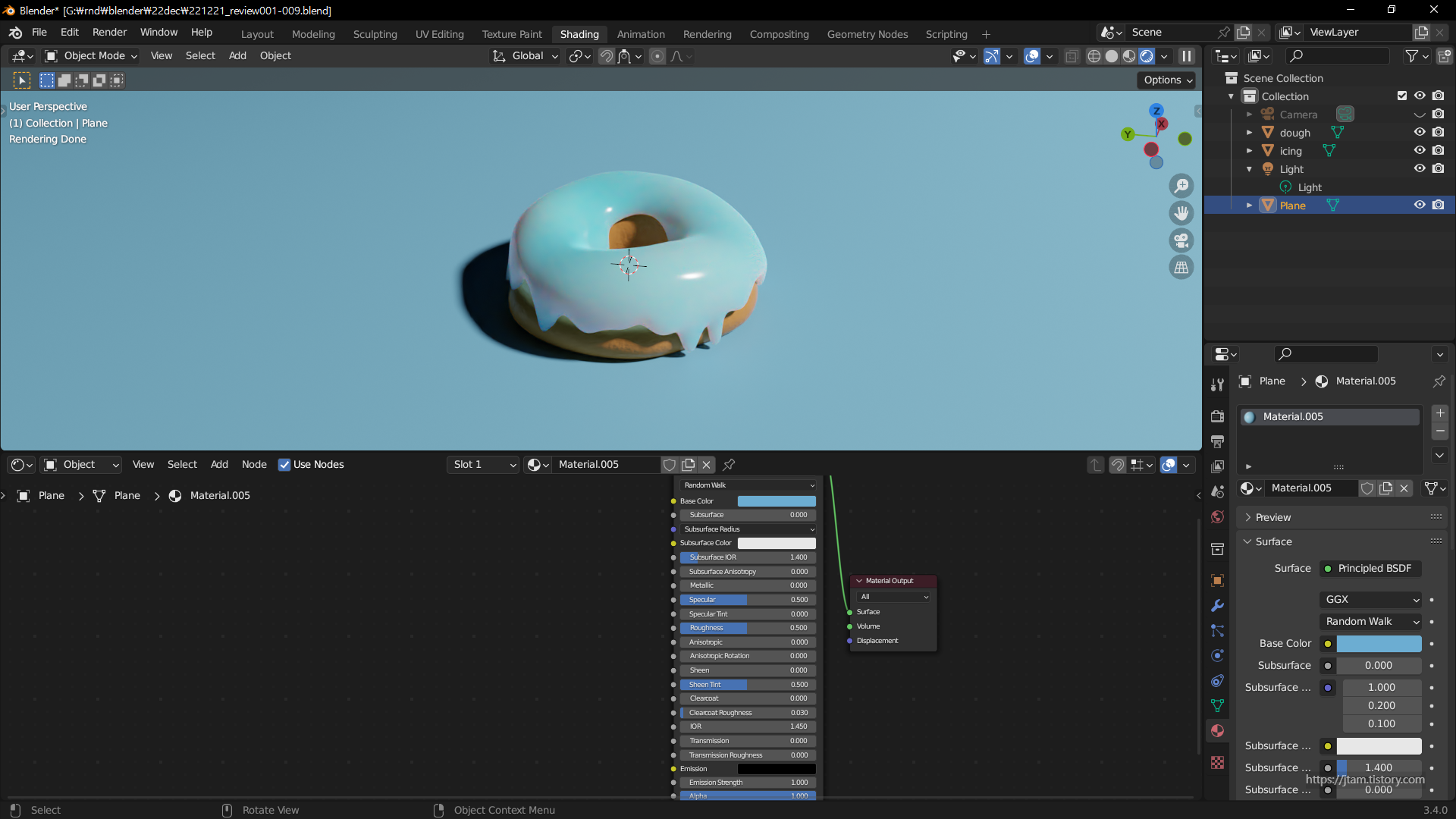Expand the Preview panel
Screen dimensions: 1456x819
1273,517
